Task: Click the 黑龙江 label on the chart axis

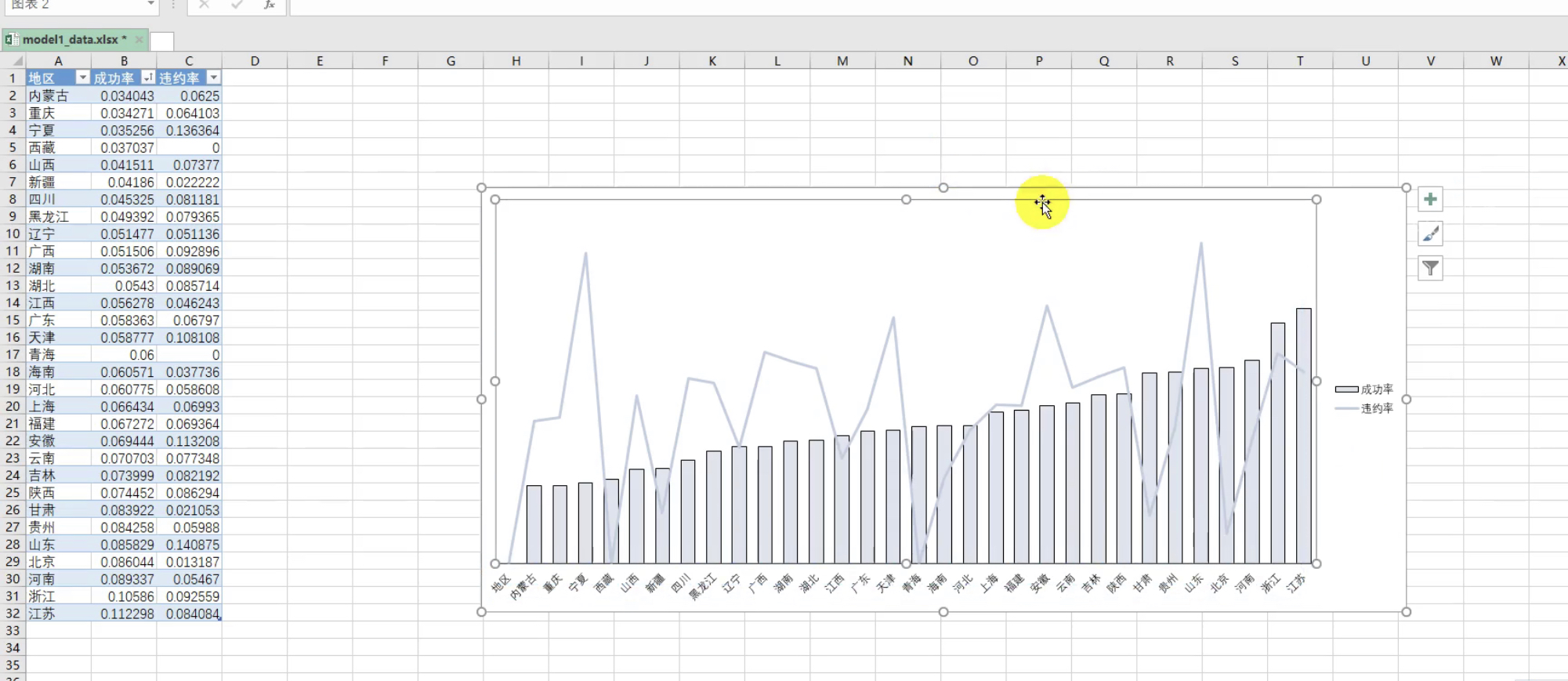Action: tap(702, 586)
